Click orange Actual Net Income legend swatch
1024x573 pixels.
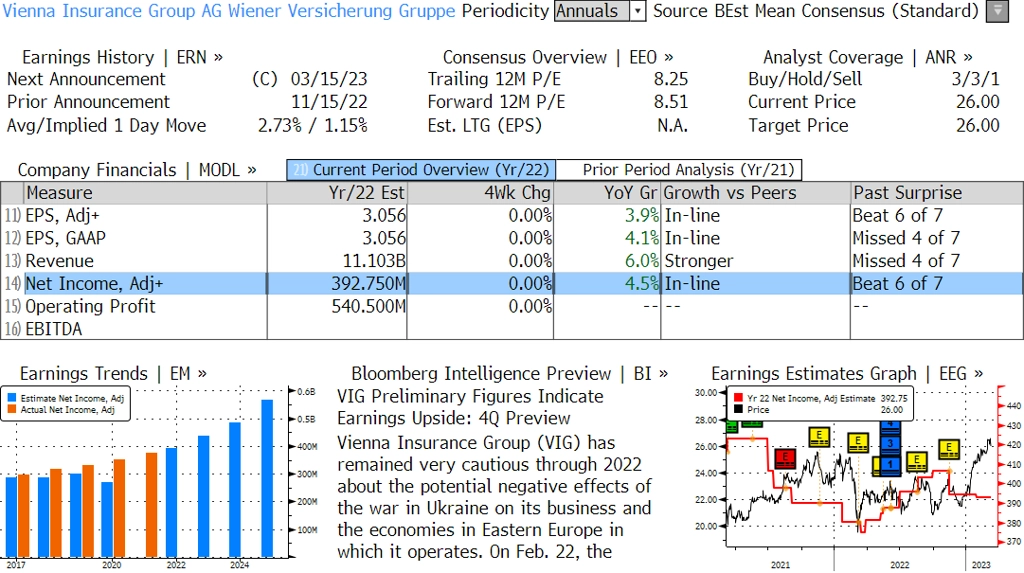tap(12, 410)
